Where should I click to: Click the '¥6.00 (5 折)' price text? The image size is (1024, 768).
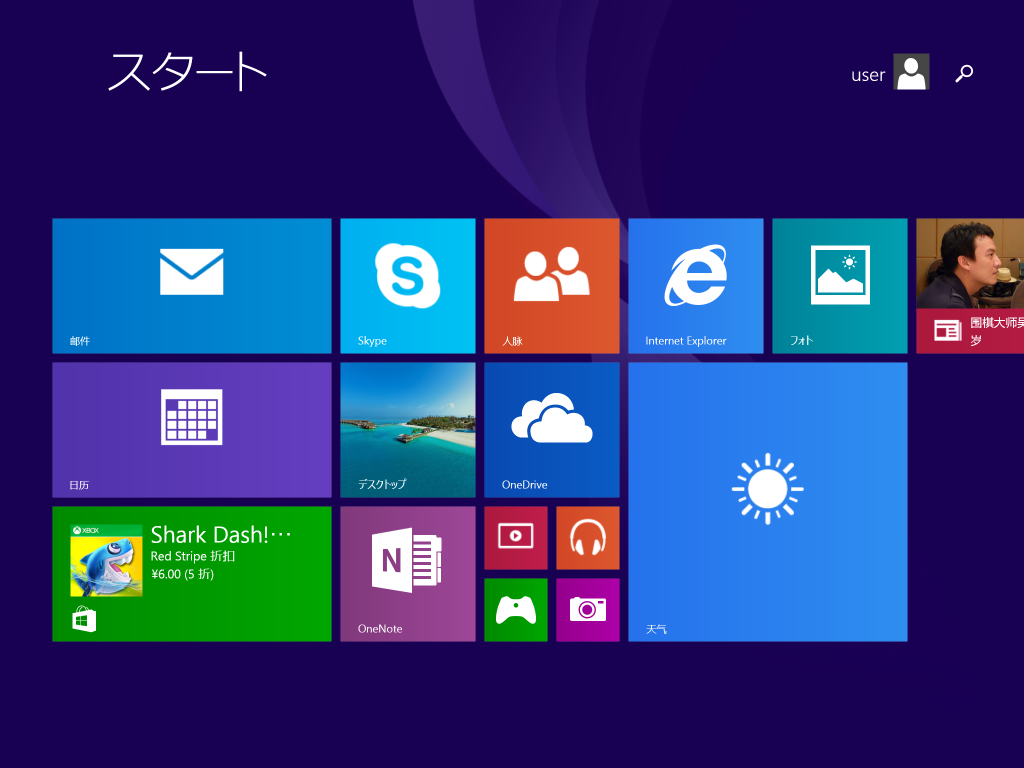(182, 574)
